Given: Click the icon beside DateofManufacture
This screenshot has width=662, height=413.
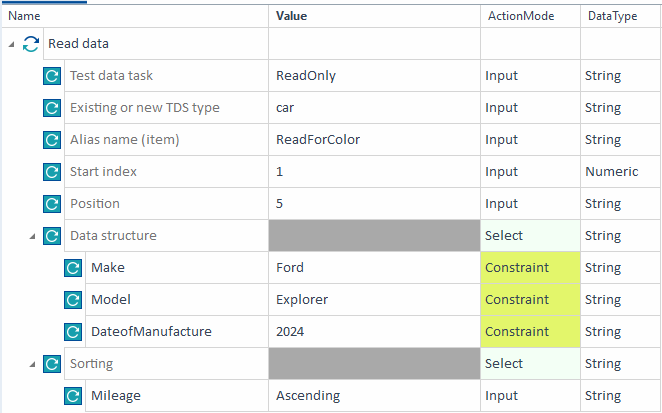Looking at the screenshot, I should tap(73, 332).
